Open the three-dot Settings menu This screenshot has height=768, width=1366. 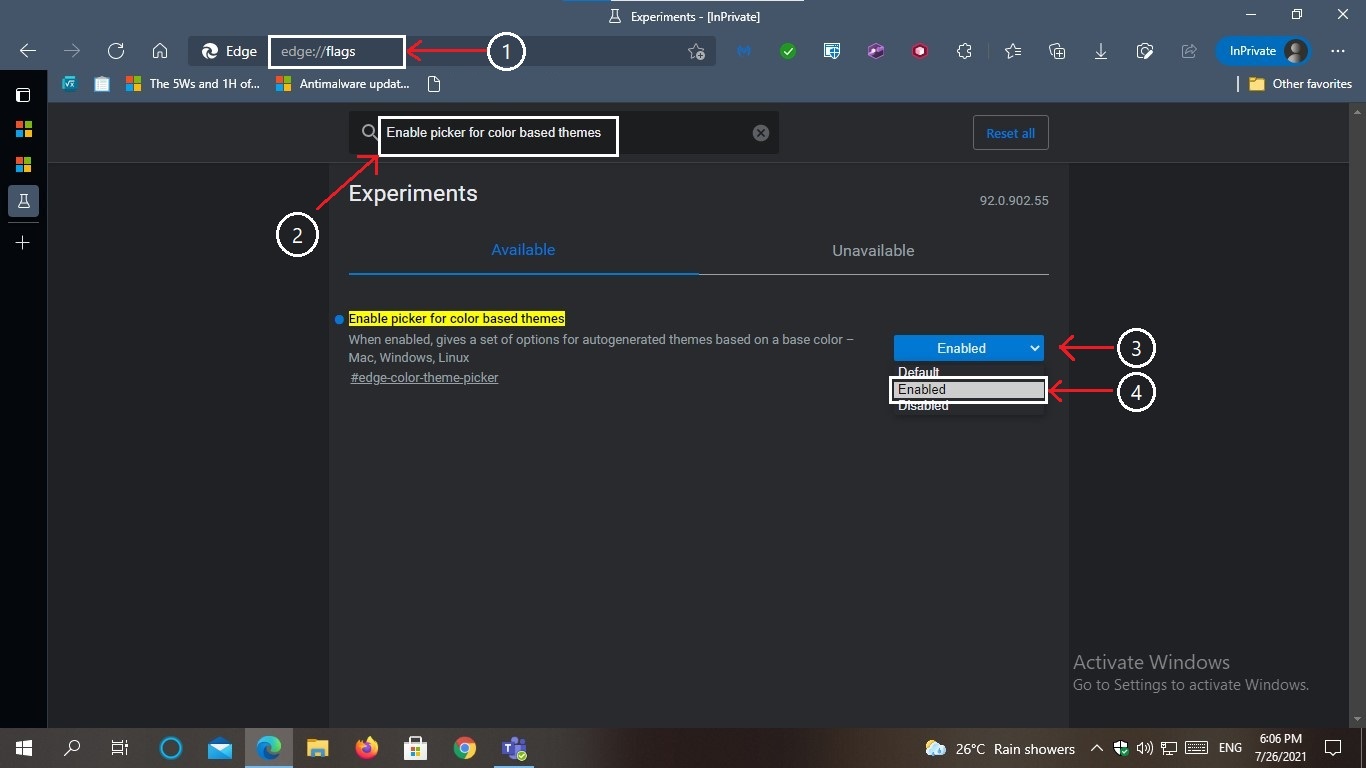[x=1337, y=51]
